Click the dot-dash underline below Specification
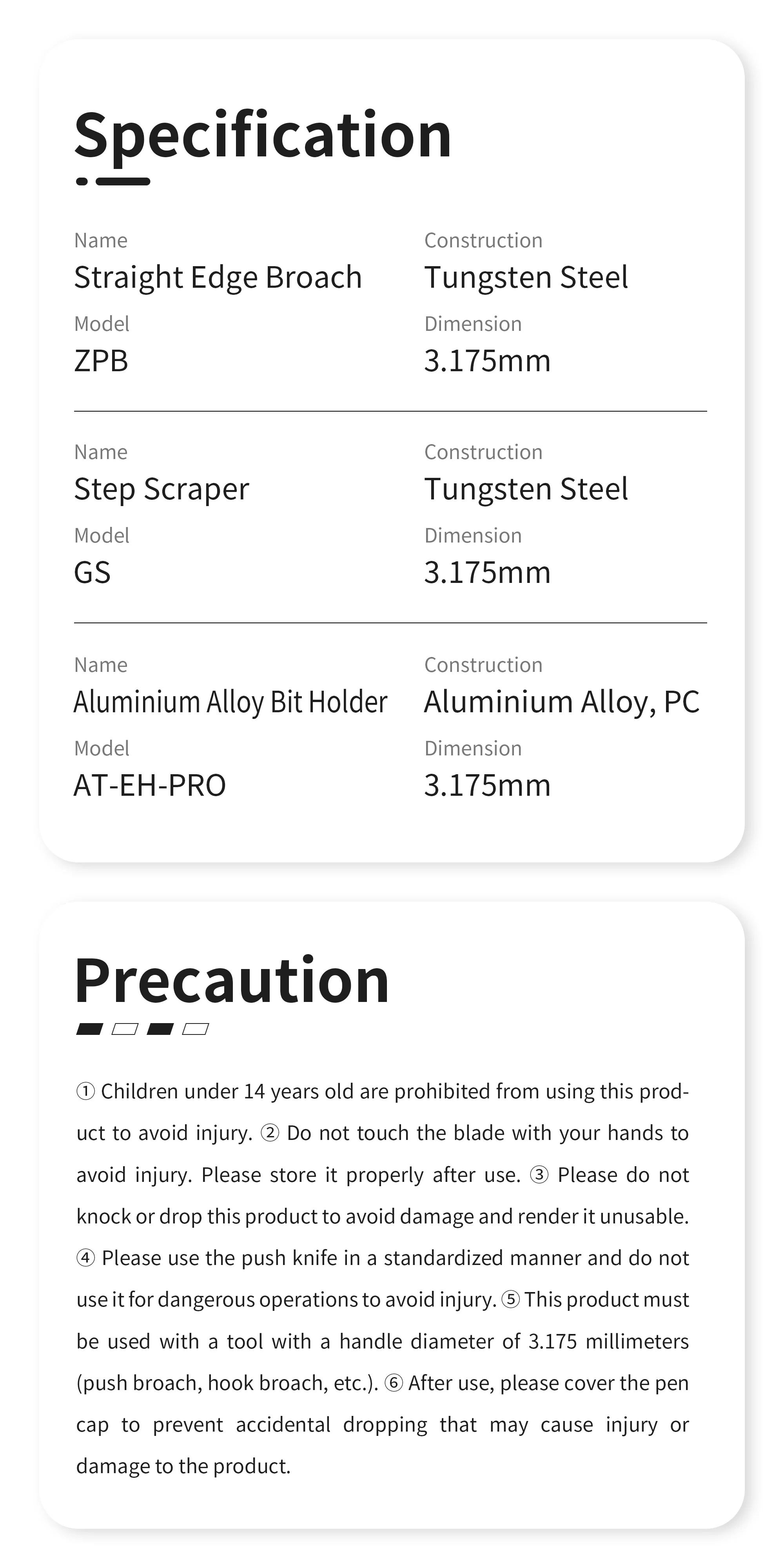Image resolution: width=784 pixels, height=1568 pixels. coord(113,181)
